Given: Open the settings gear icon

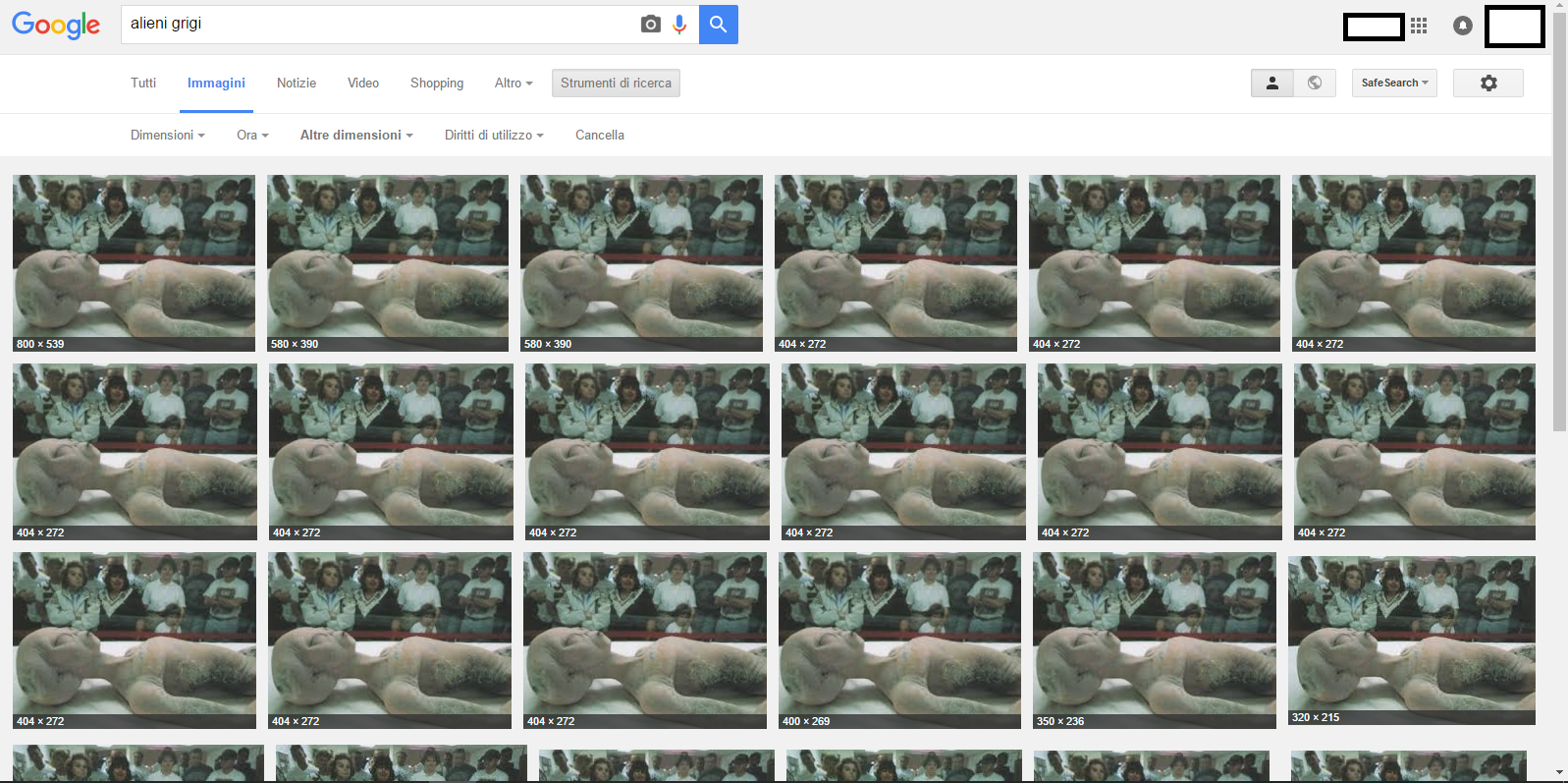Looking at the screenshot, I should [x=1487, y=84].
